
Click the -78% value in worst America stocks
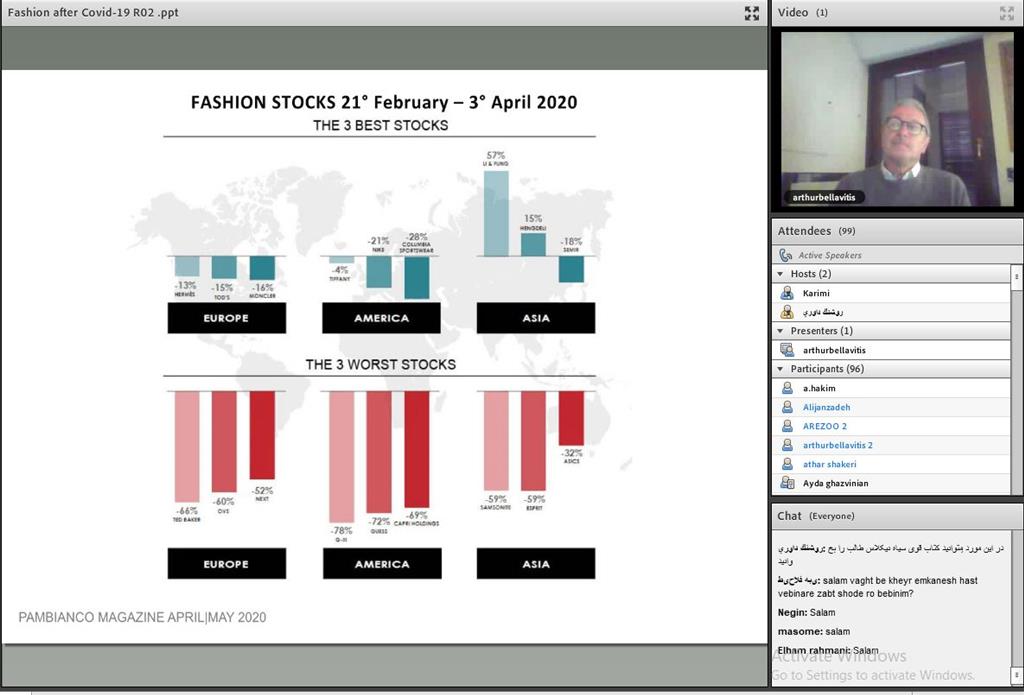pos(342,530)
